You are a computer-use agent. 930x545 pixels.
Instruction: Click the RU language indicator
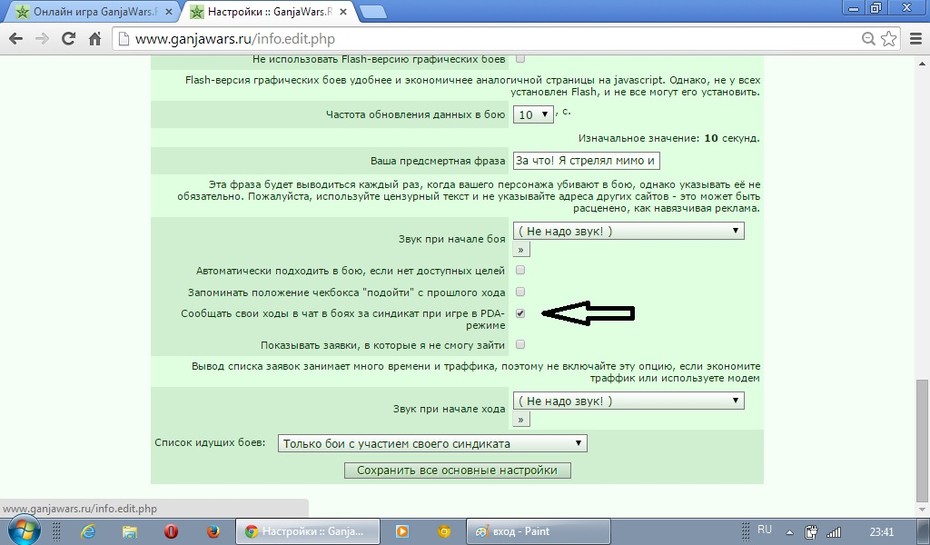click(x=765, y=530)
